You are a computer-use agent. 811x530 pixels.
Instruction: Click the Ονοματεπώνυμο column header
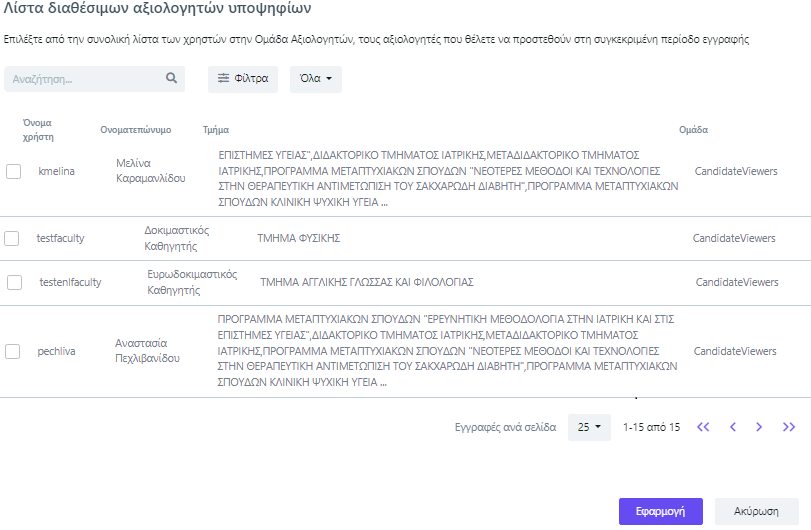coord(136,130)
